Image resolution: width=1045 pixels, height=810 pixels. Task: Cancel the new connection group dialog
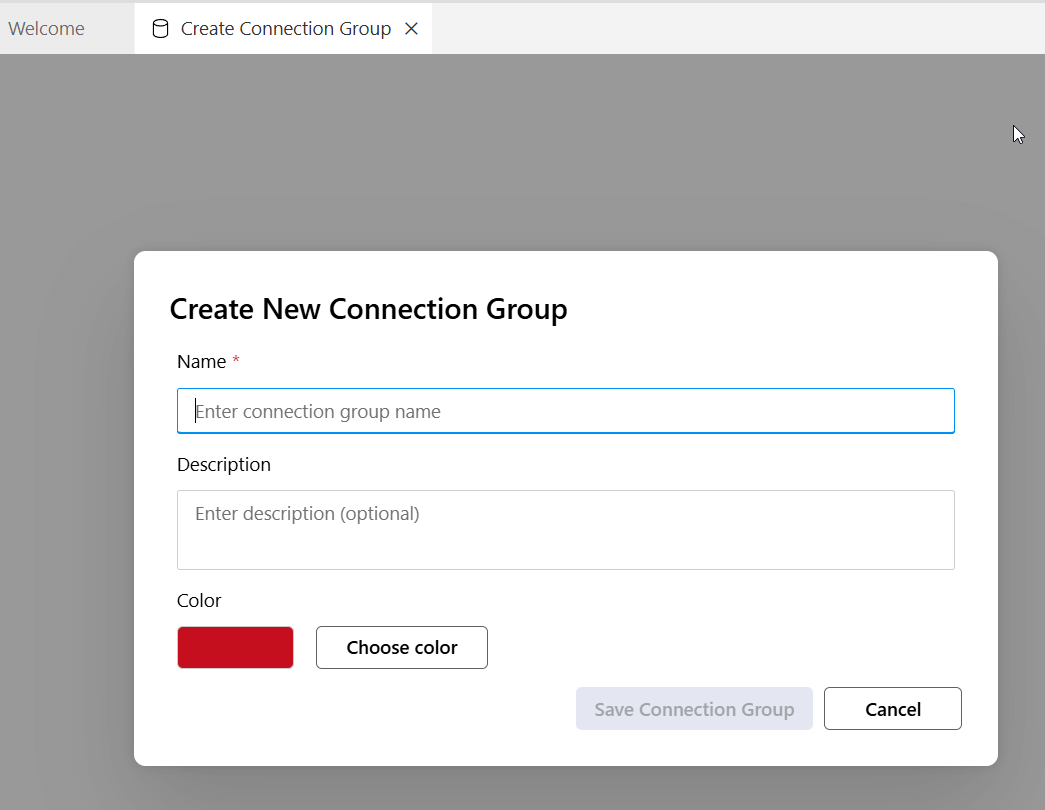click(x=892, y=709)
